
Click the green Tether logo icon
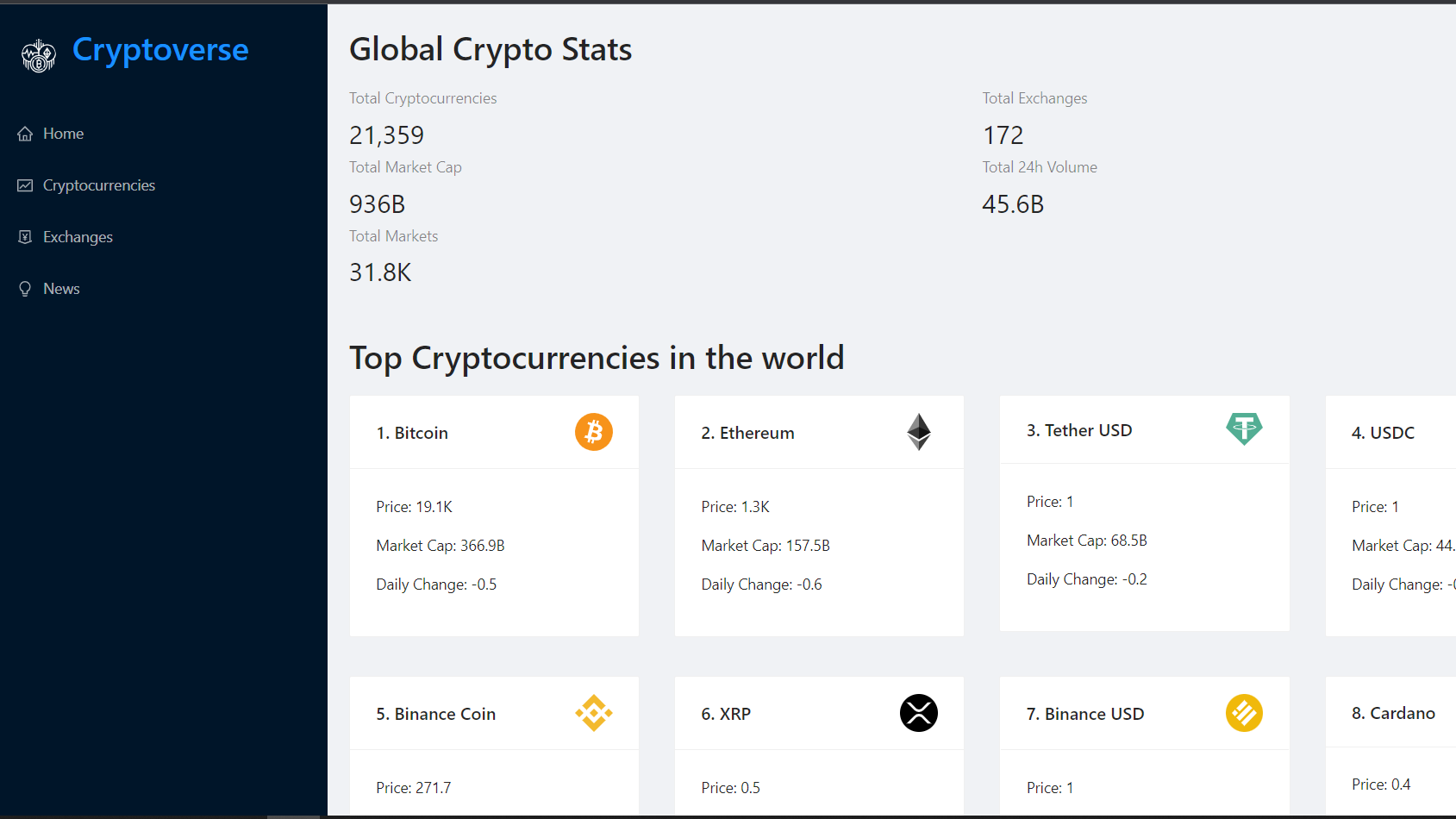1243,428
